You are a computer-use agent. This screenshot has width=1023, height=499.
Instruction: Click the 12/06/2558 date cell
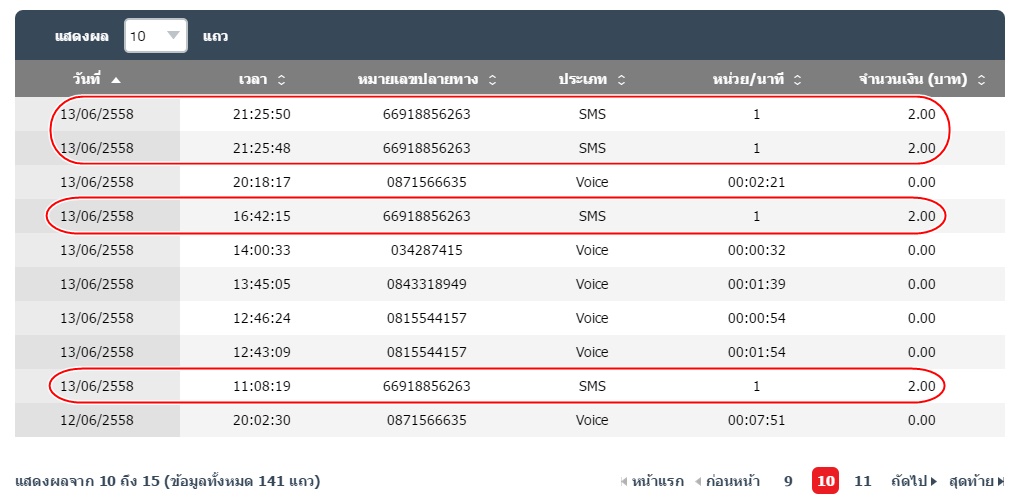pos(97,420)
